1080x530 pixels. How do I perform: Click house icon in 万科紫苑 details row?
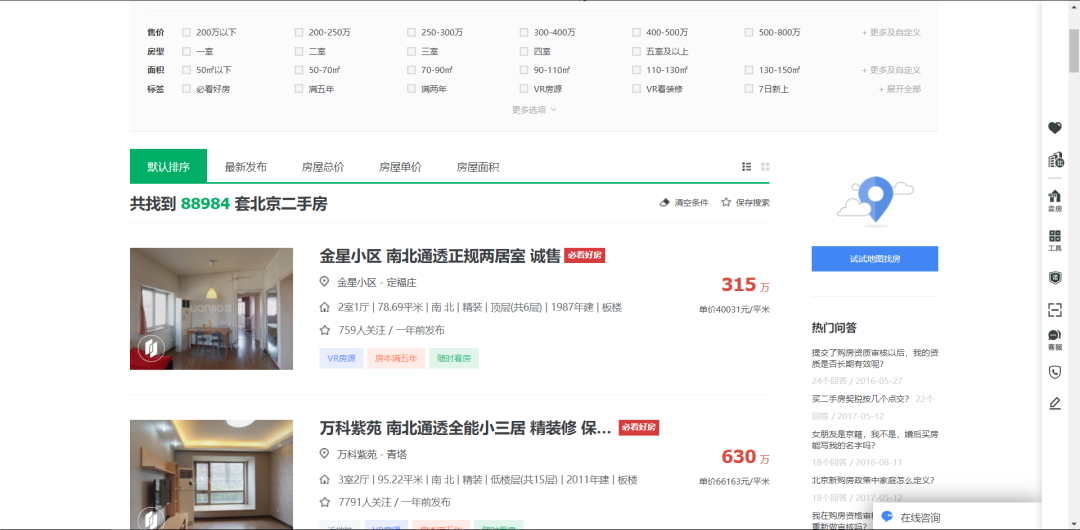click(x=324, y=480)
